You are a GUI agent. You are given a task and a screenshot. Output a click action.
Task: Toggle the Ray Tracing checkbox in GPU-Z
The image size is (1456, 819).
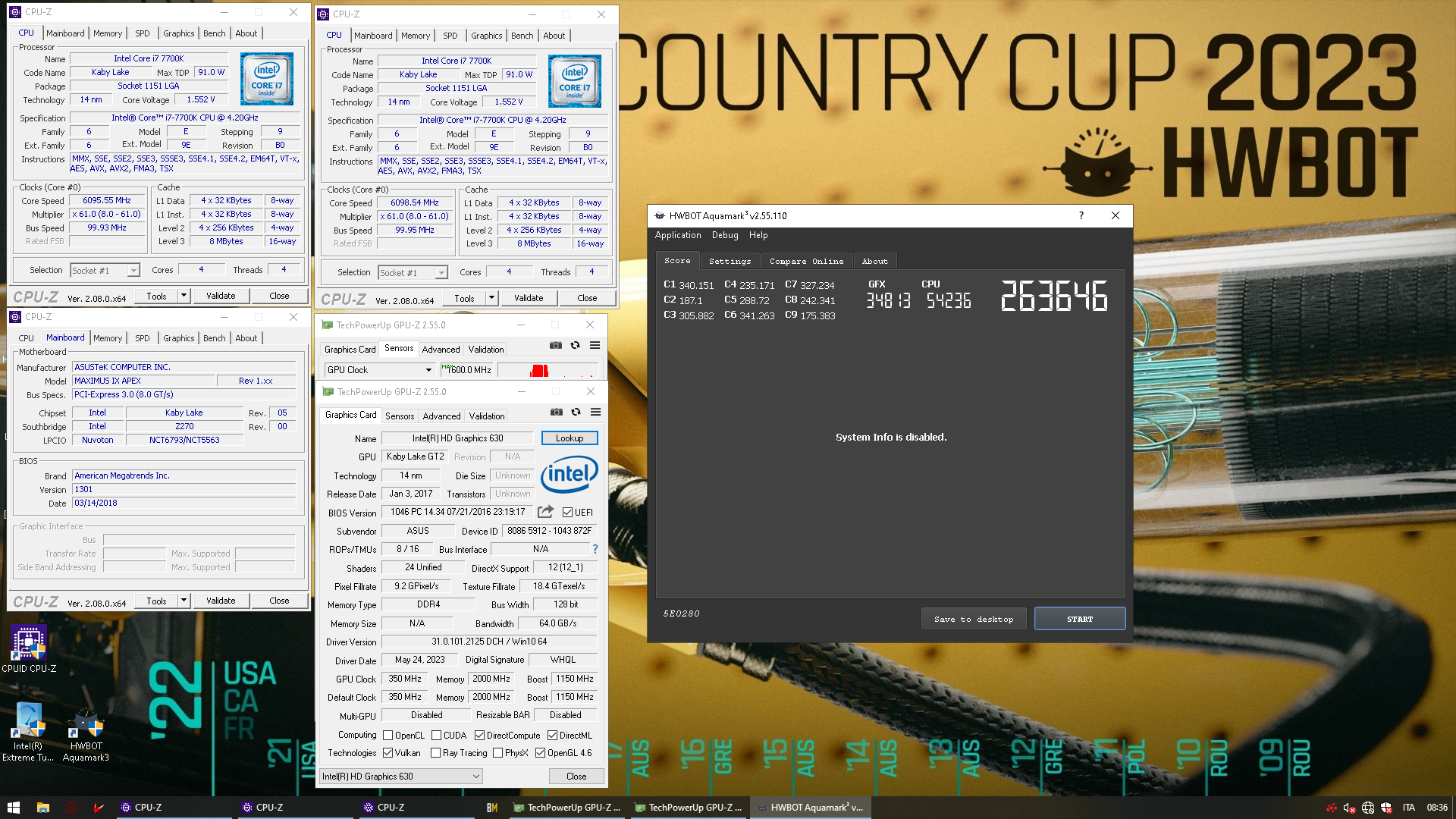coord(436,752)
